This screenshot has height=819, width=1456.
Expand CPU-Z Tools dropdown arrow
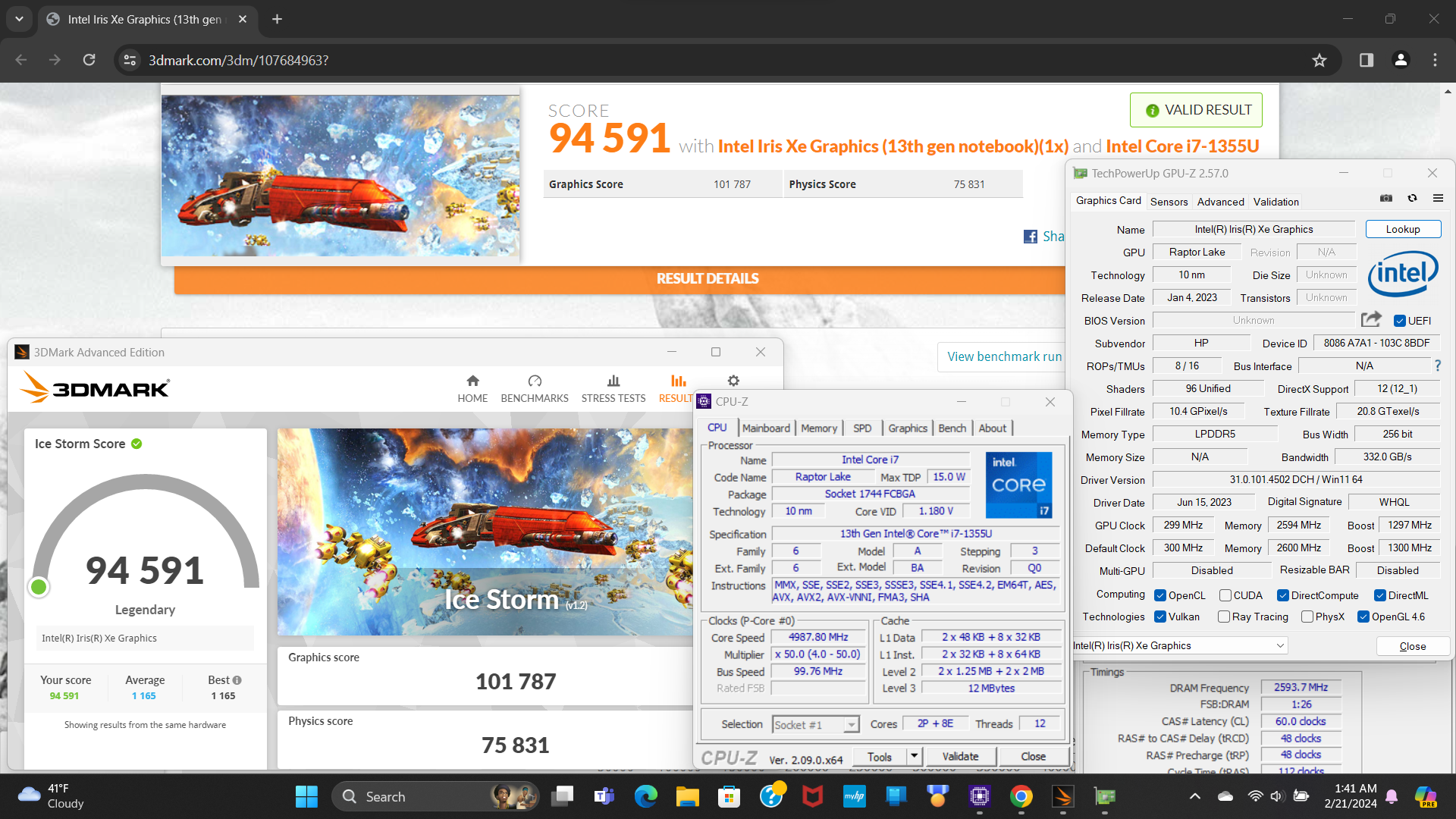click(x=914, y=756)
